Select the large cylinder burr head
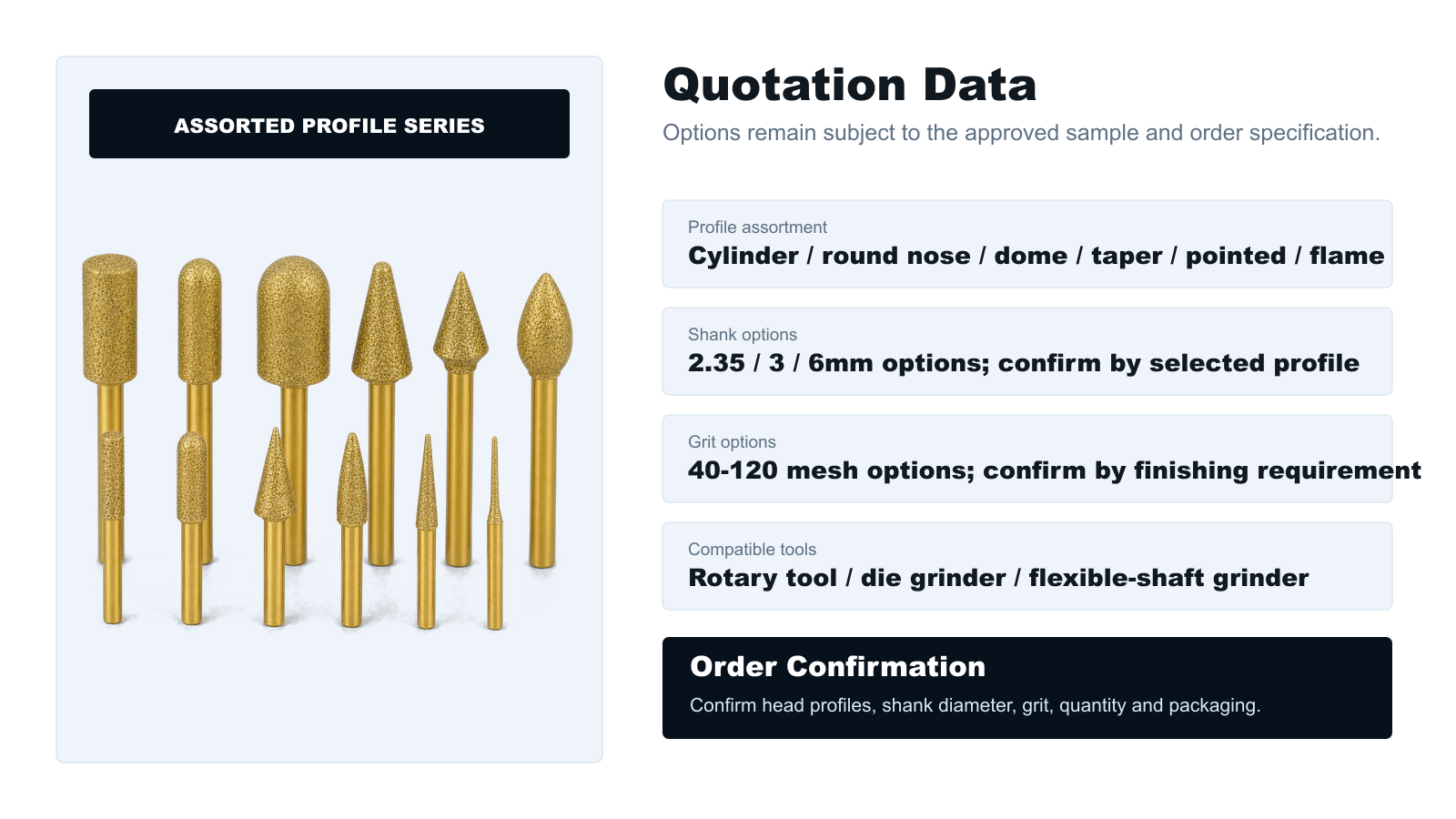 coord(110,318)
